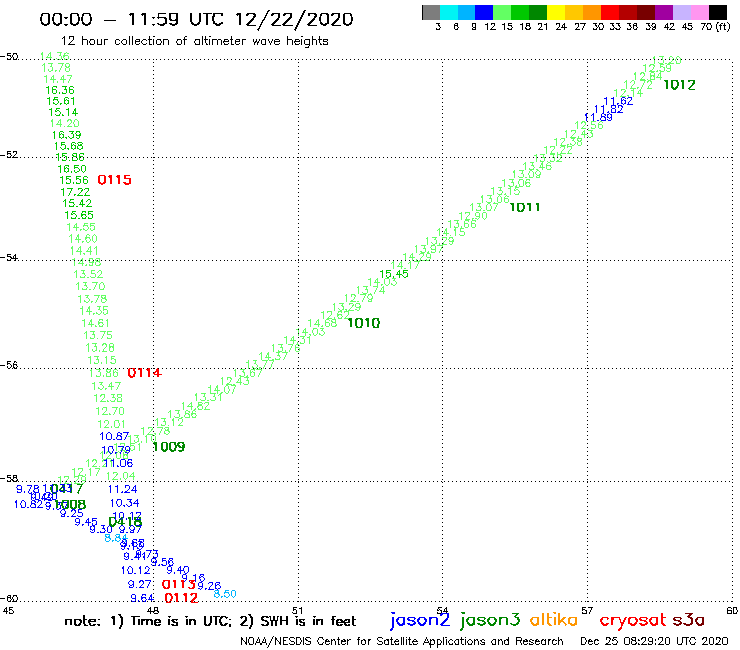Click the black swatch at legend end
The height and width of the screenshot is (650, 740).
coord(718,12)
